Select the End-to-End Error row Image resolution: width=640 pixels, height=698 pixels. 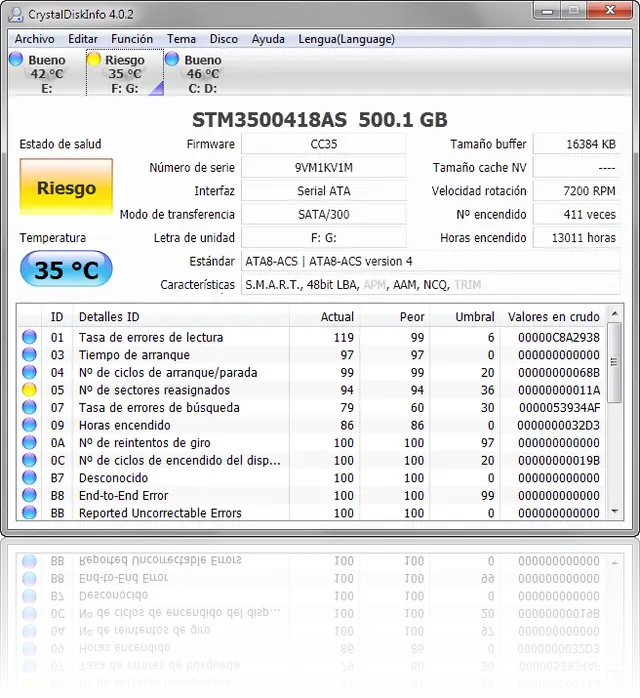(311, 495)
